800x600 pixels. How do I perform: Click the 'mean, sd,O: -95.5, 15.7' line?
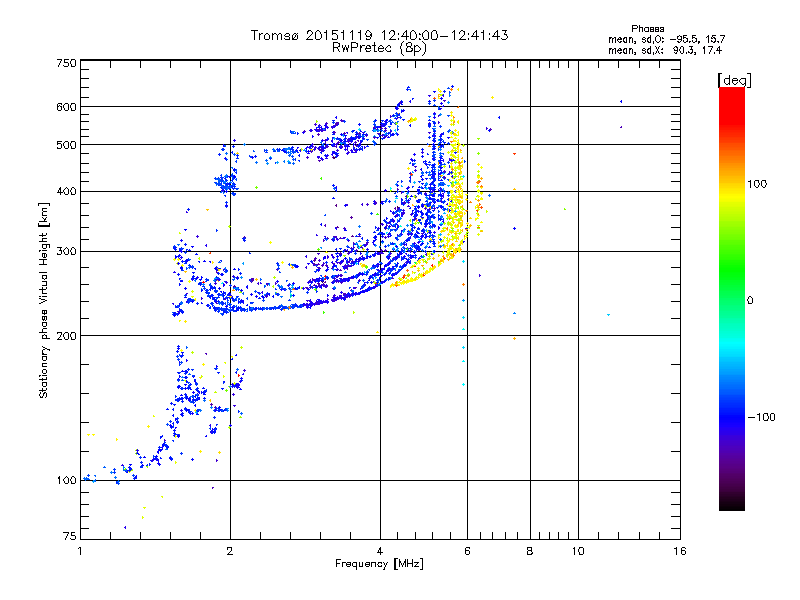(x=666, y=39)
